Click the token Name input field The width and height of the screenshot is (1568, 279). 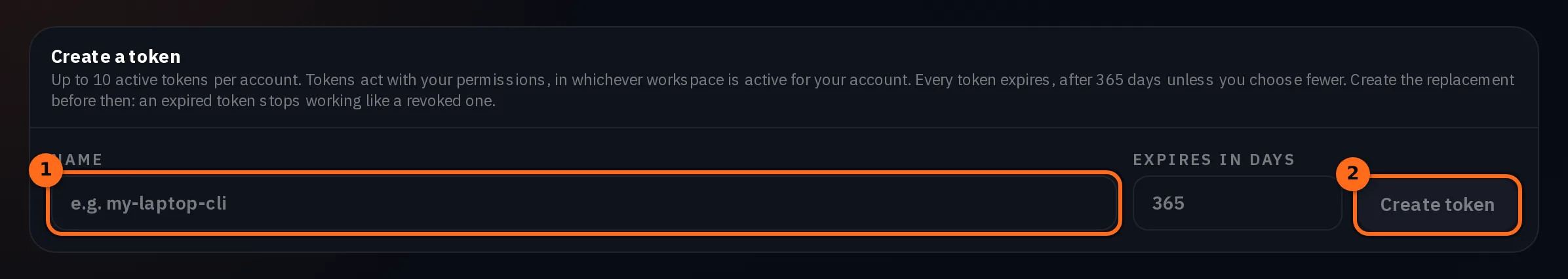coord(583,203)
